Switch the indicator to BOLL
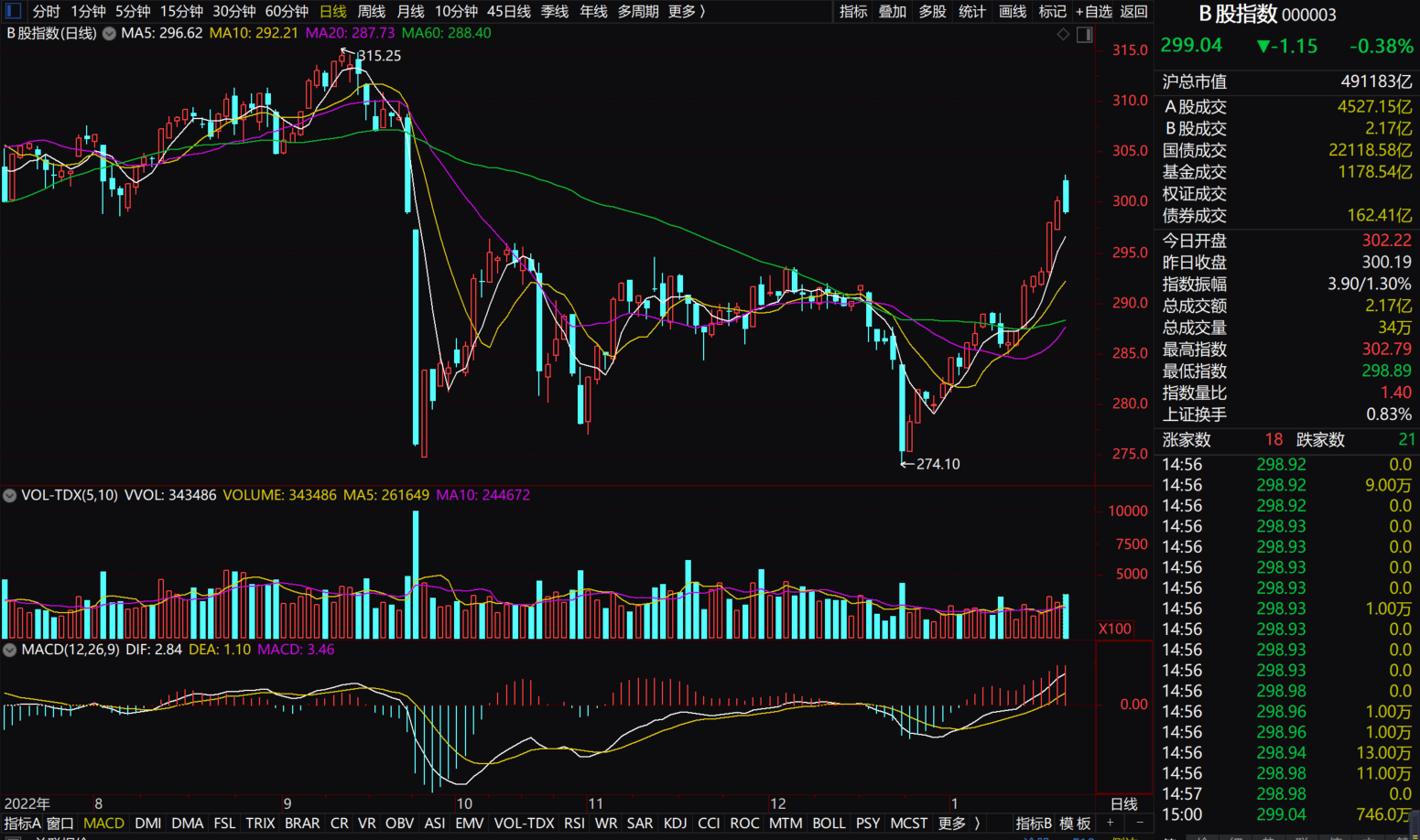 click(829, 823)
